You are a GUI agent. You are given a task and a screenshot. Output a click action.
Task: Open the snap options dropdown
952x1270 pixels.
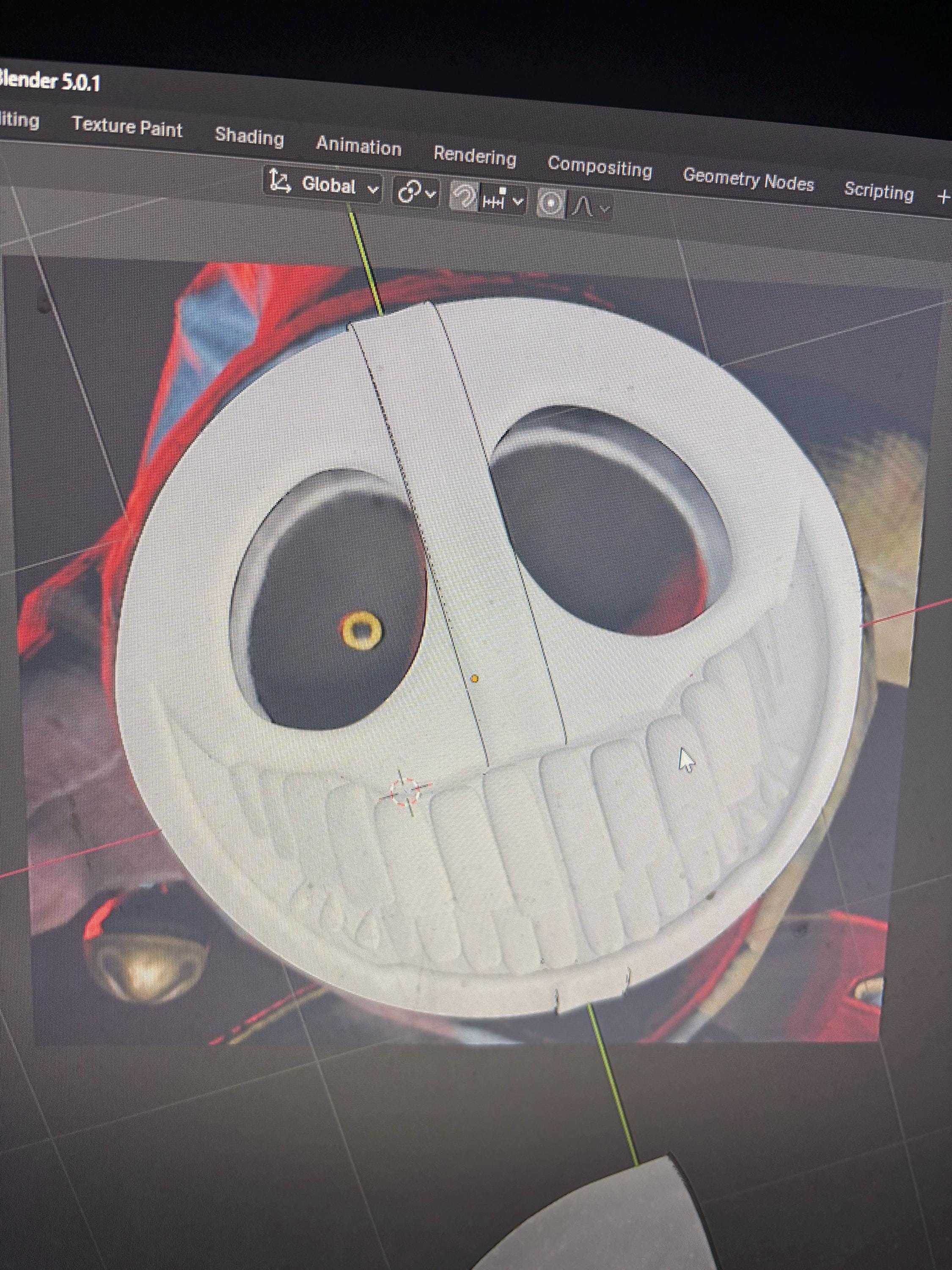click(503, 200)
